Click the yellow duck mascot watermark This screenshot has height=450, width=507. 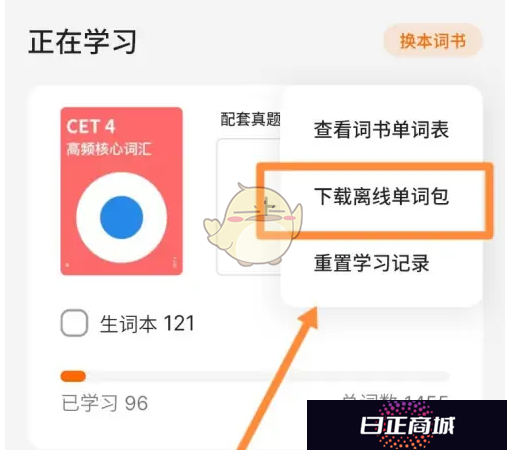pos(253,224)
